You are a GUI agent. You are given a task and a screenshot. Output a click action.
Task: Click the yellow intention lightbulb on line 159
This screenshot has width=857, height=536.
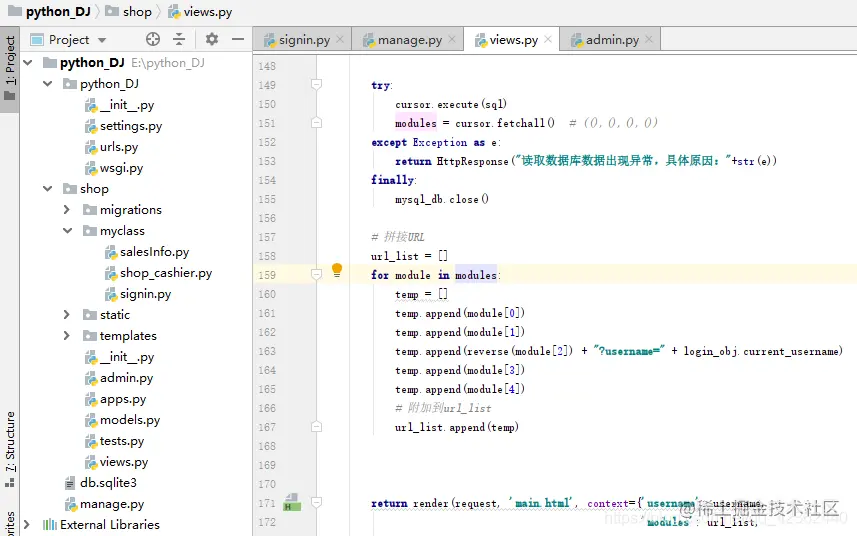pos(337,270)
